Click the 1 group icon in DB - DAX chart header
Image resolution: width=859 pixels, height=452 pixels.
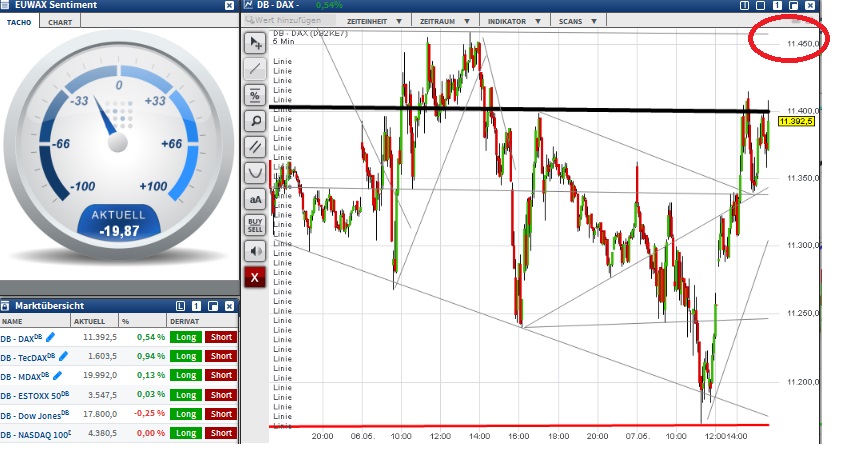[777, 5]
